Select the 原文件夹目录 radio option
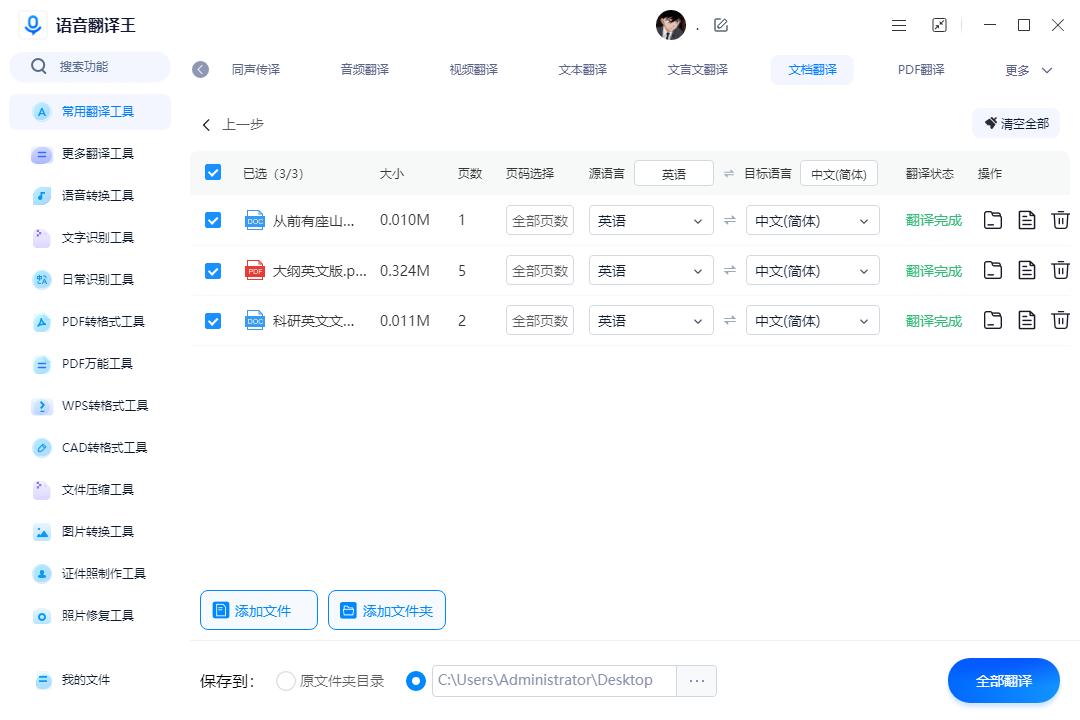Image resolution: width=1080 pixels, height=720 pixels. (x=286, y=681)
